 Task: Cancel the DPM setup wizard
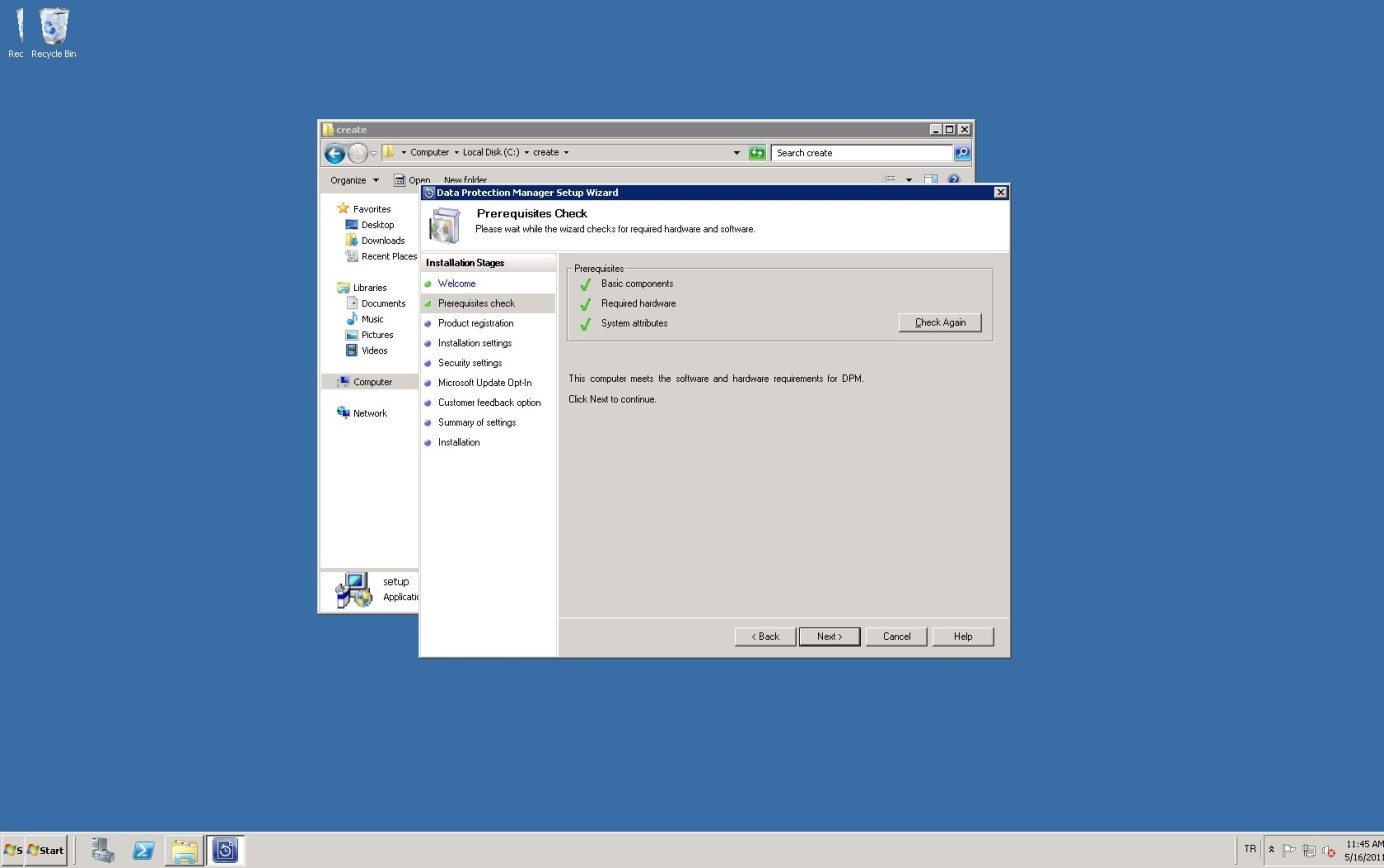coord(896,636)
